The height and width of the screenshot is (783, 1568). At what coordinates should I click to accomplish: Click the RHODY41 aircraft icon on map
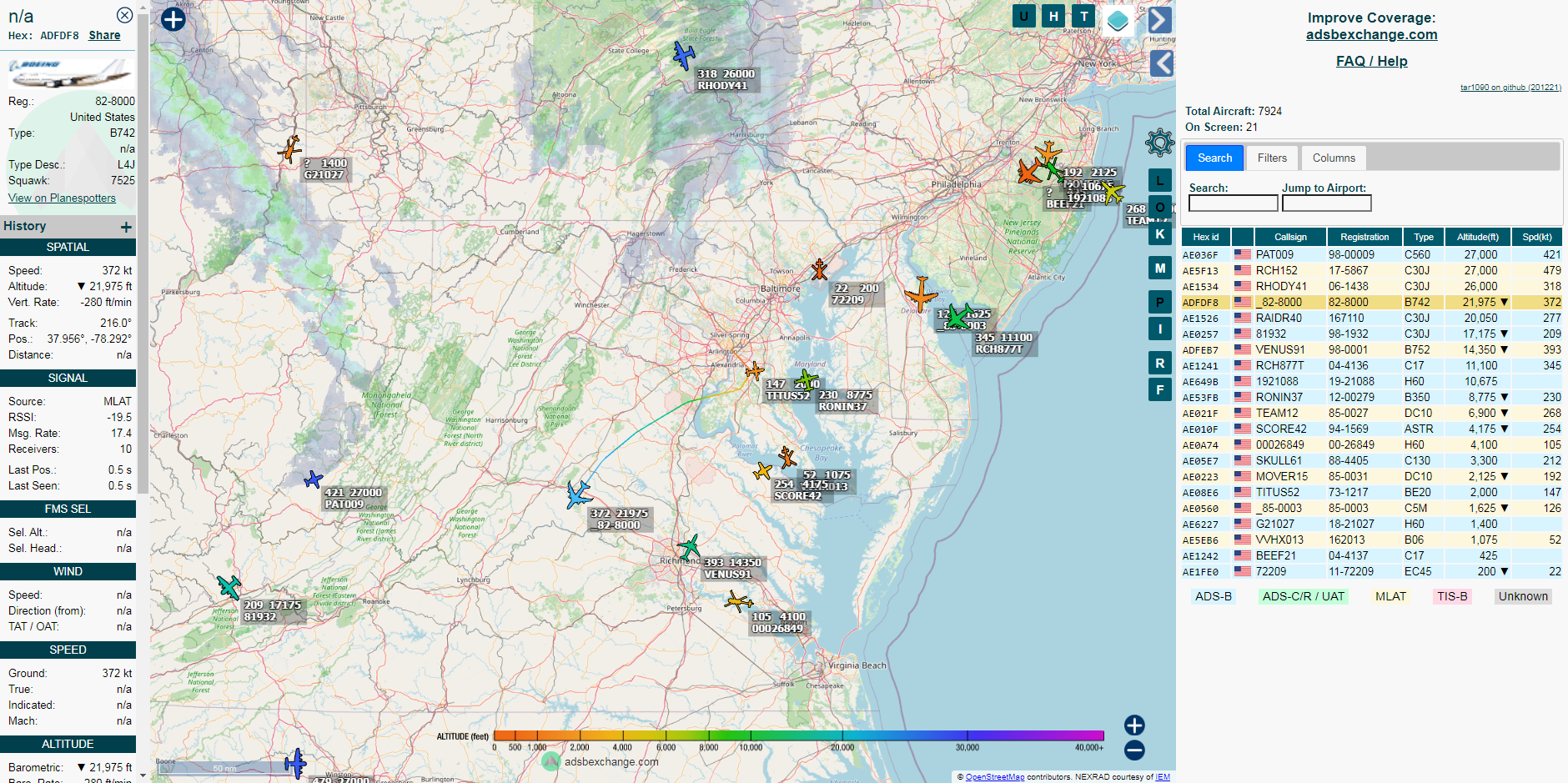pyautogui.click(x=684, y=55)
